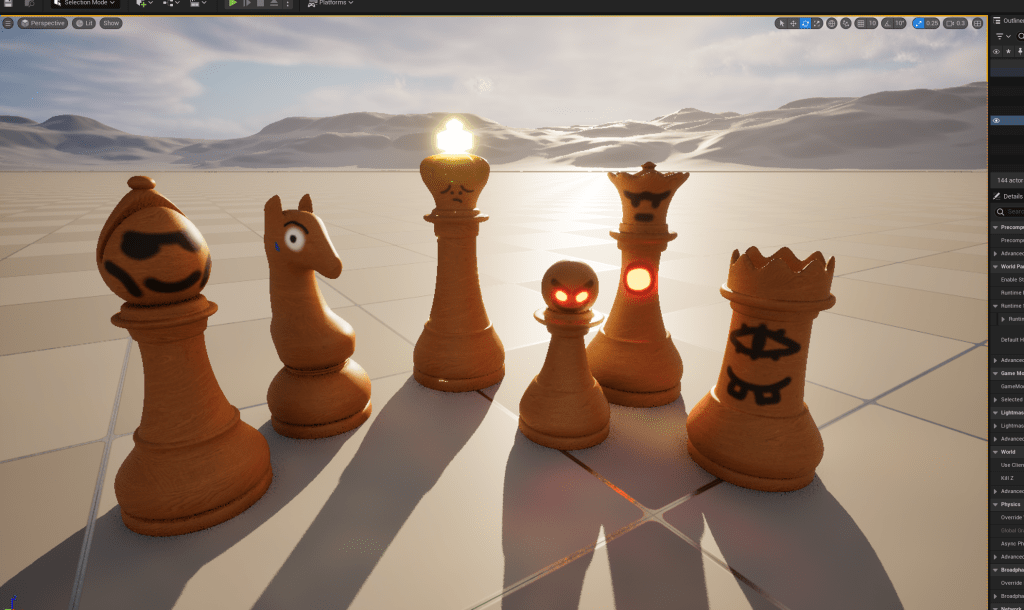This screenshot has width=1024, height=610.
Task: Click the Show viewport flags button
Action: 110,23
